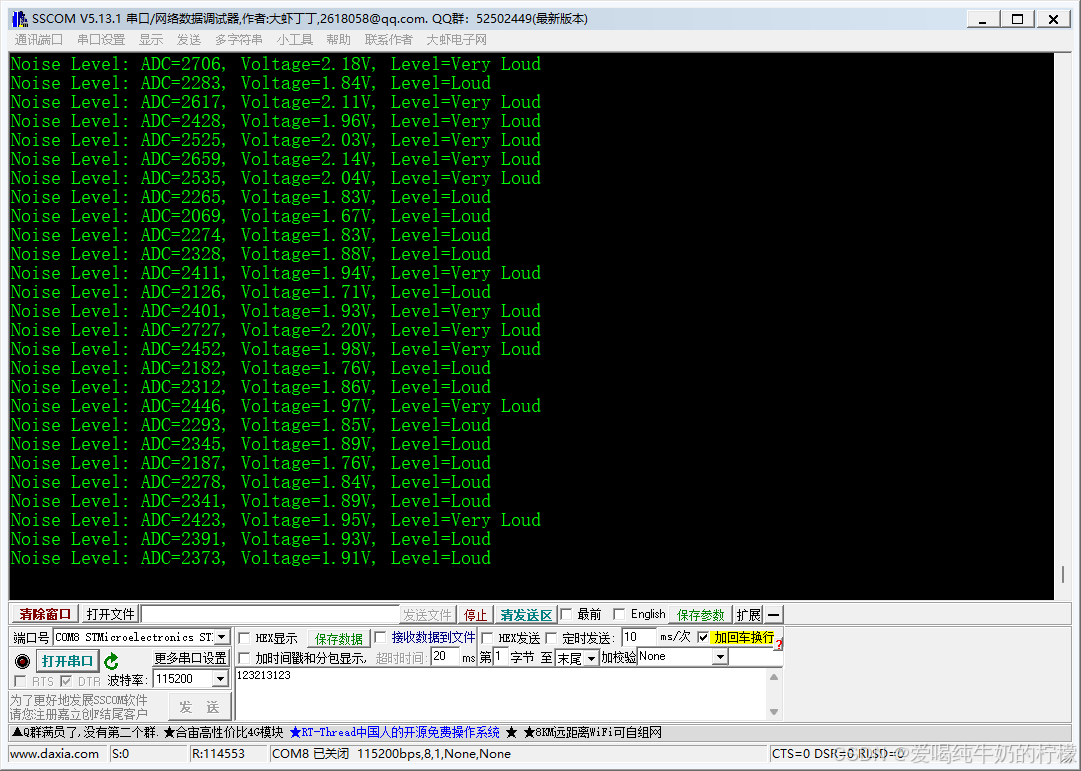Screen dimensions: 1081x771
Task: Click the line with ADC=2706
Action: tap(276, 64)
